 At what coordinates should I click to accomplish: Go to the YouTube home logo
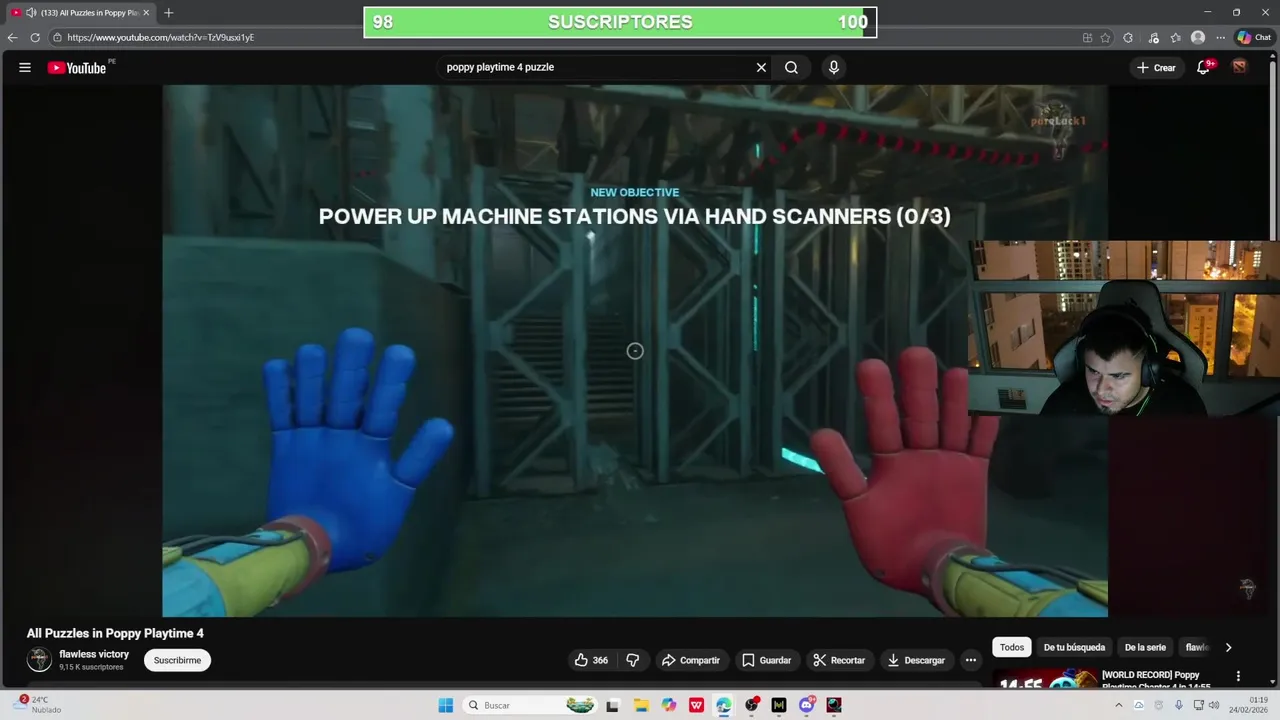(77, 68)
